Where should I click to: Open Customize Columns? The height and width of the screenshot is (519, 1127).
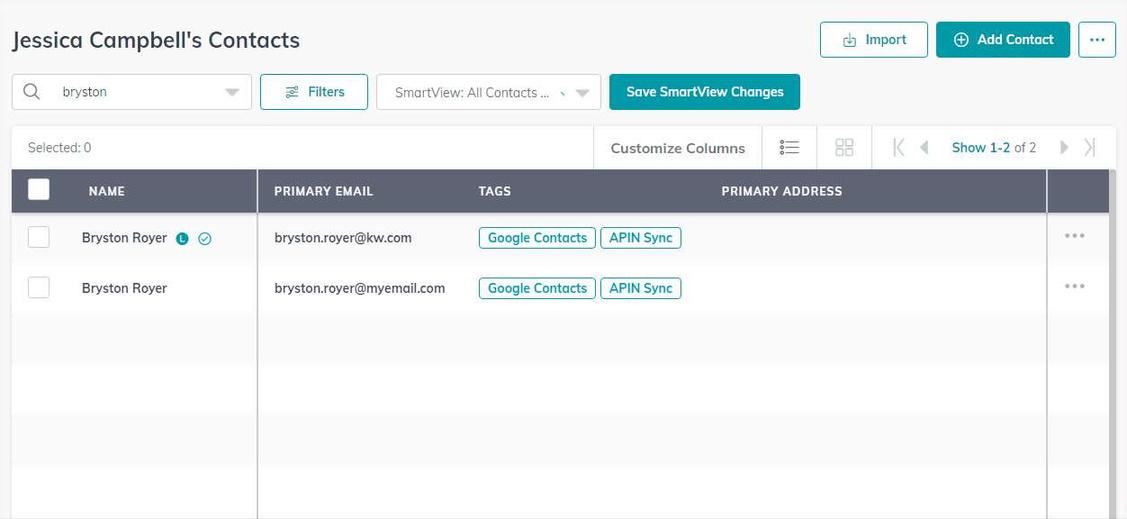pyautogui.click(x=678, y=148)
